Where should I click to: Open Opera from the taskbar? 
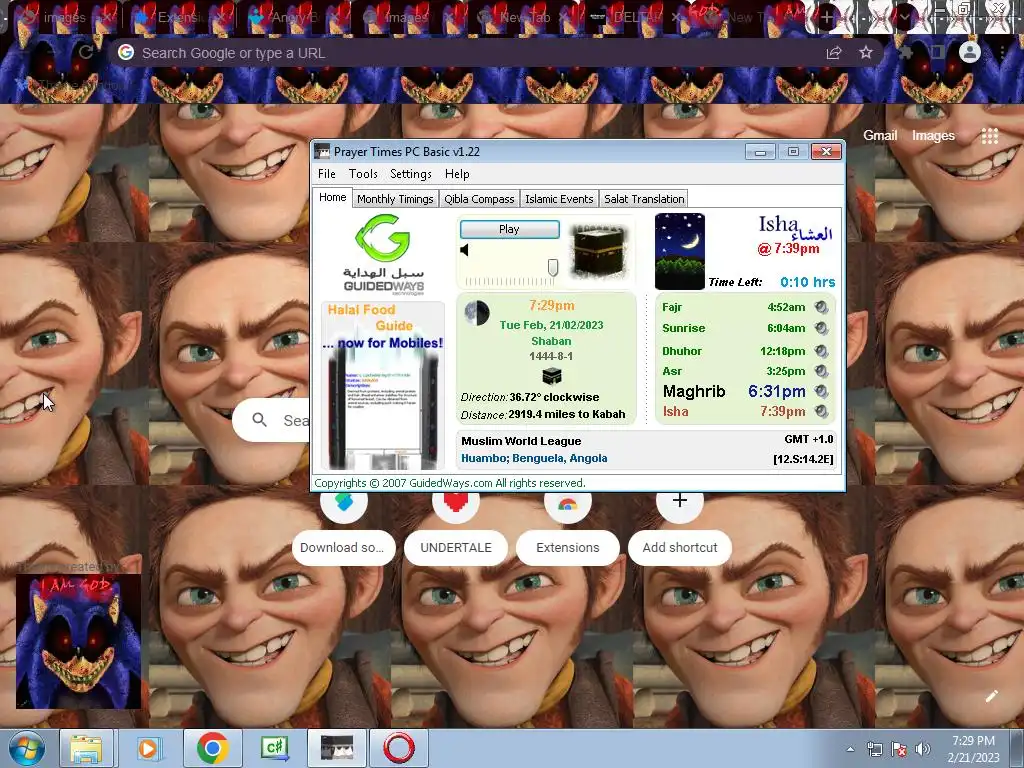click(399, 748)
